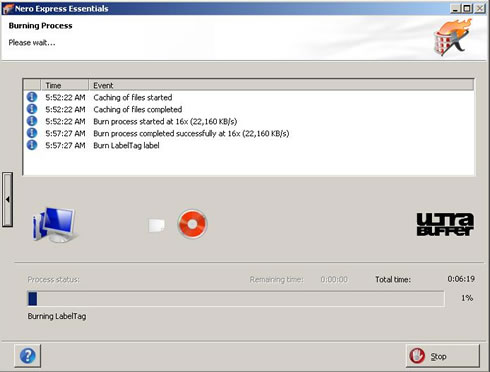Select the 'Burn LabelTag label' event row
Viewport: 490px width, 372px height.
click(248, 145)
